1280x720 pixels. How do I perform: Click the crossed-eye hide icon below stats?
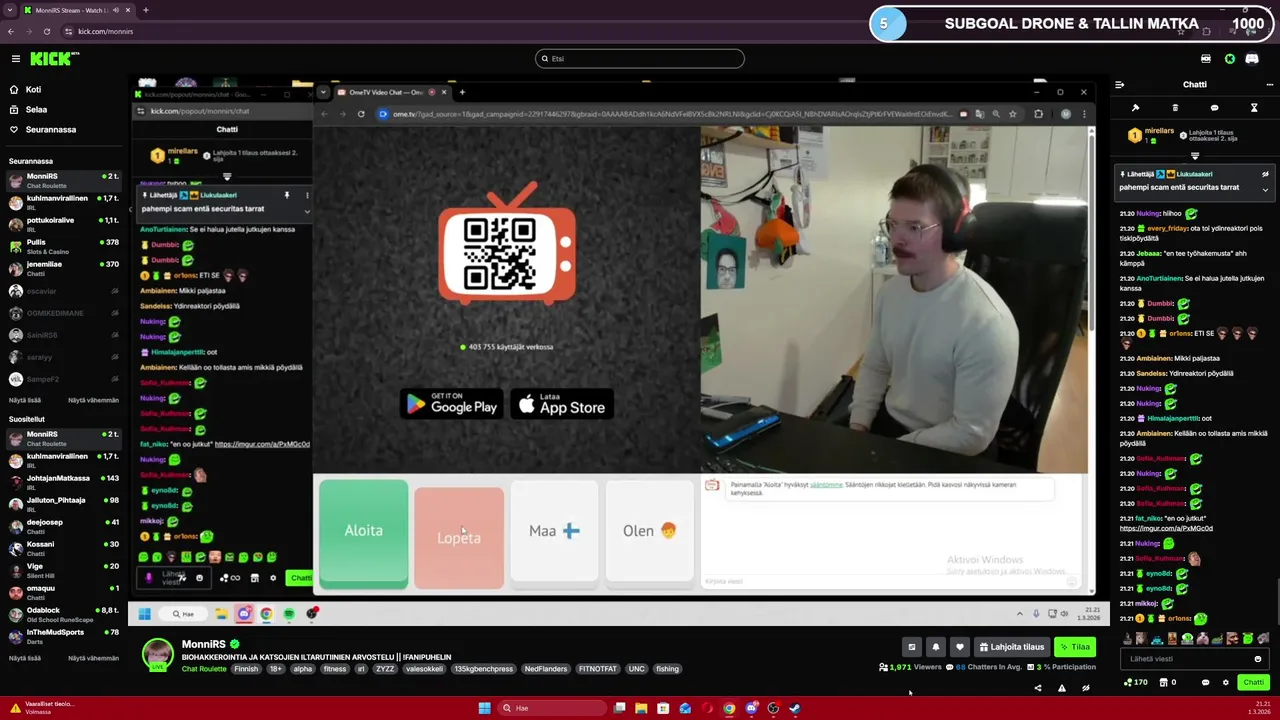(x=1085, y=688)
